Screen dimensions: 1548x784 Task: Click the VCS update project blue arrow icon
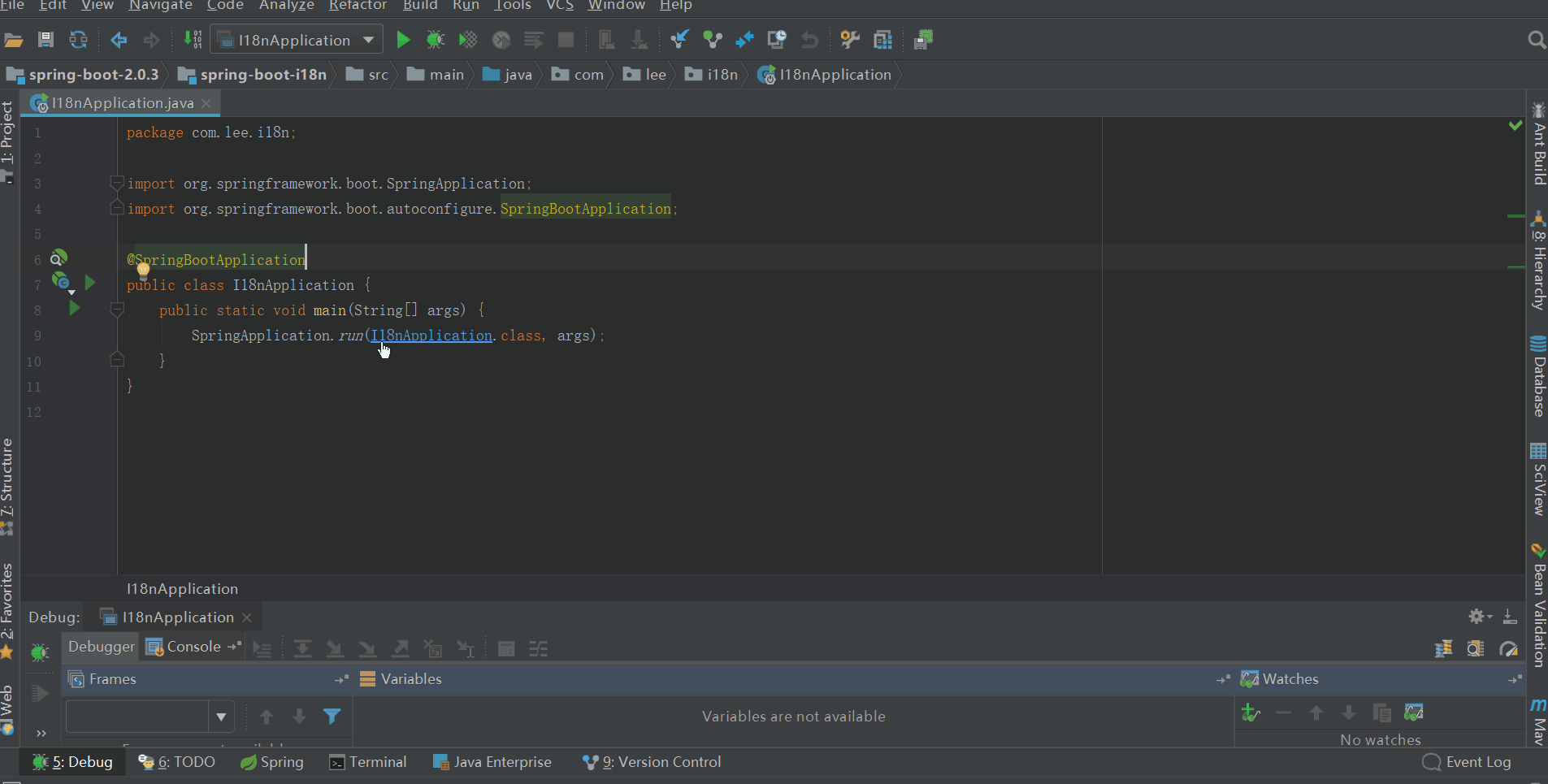click(x=679, y=40)
